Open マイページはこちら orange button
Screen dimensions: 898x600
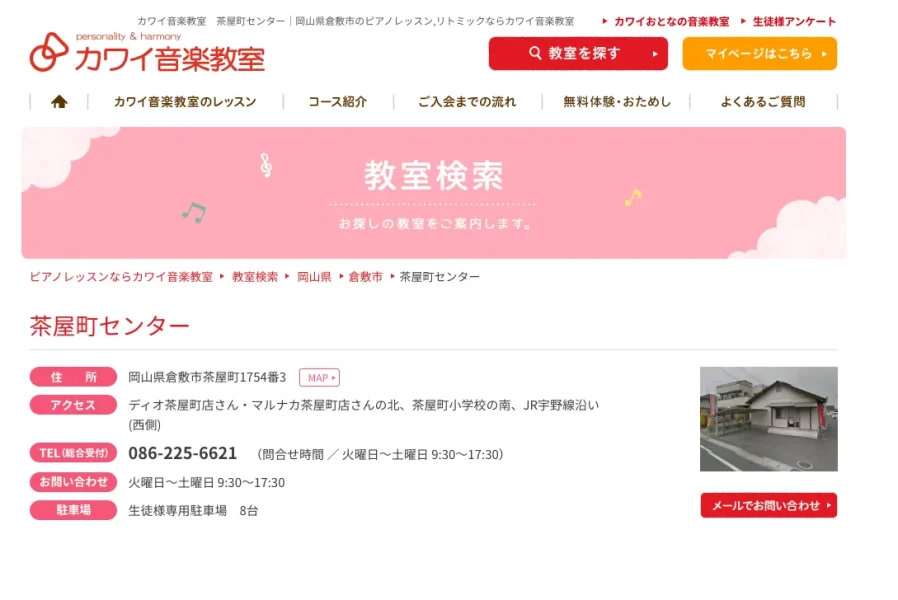coord(759,54)
